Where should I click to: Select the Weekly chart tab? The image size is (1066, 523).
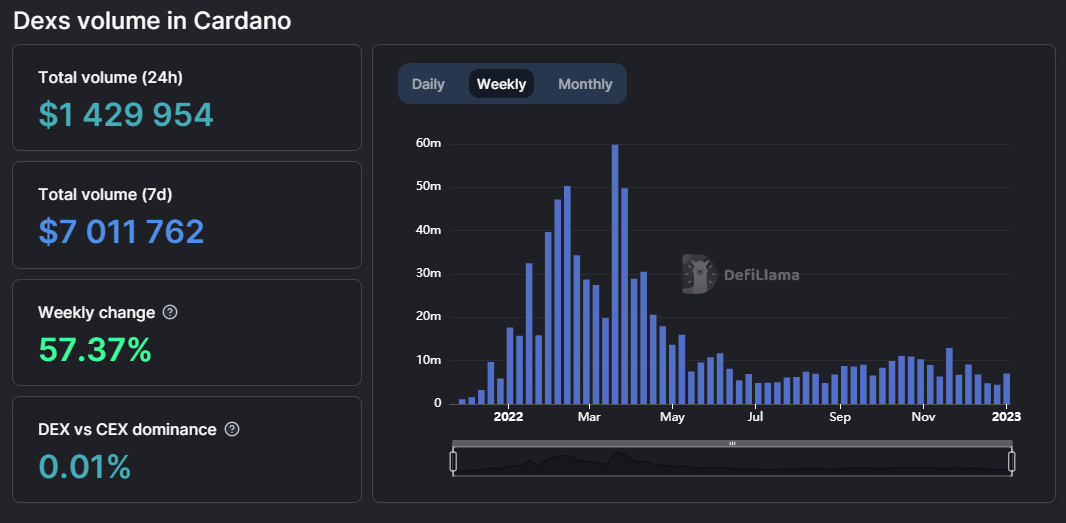[x=501, y=84]
